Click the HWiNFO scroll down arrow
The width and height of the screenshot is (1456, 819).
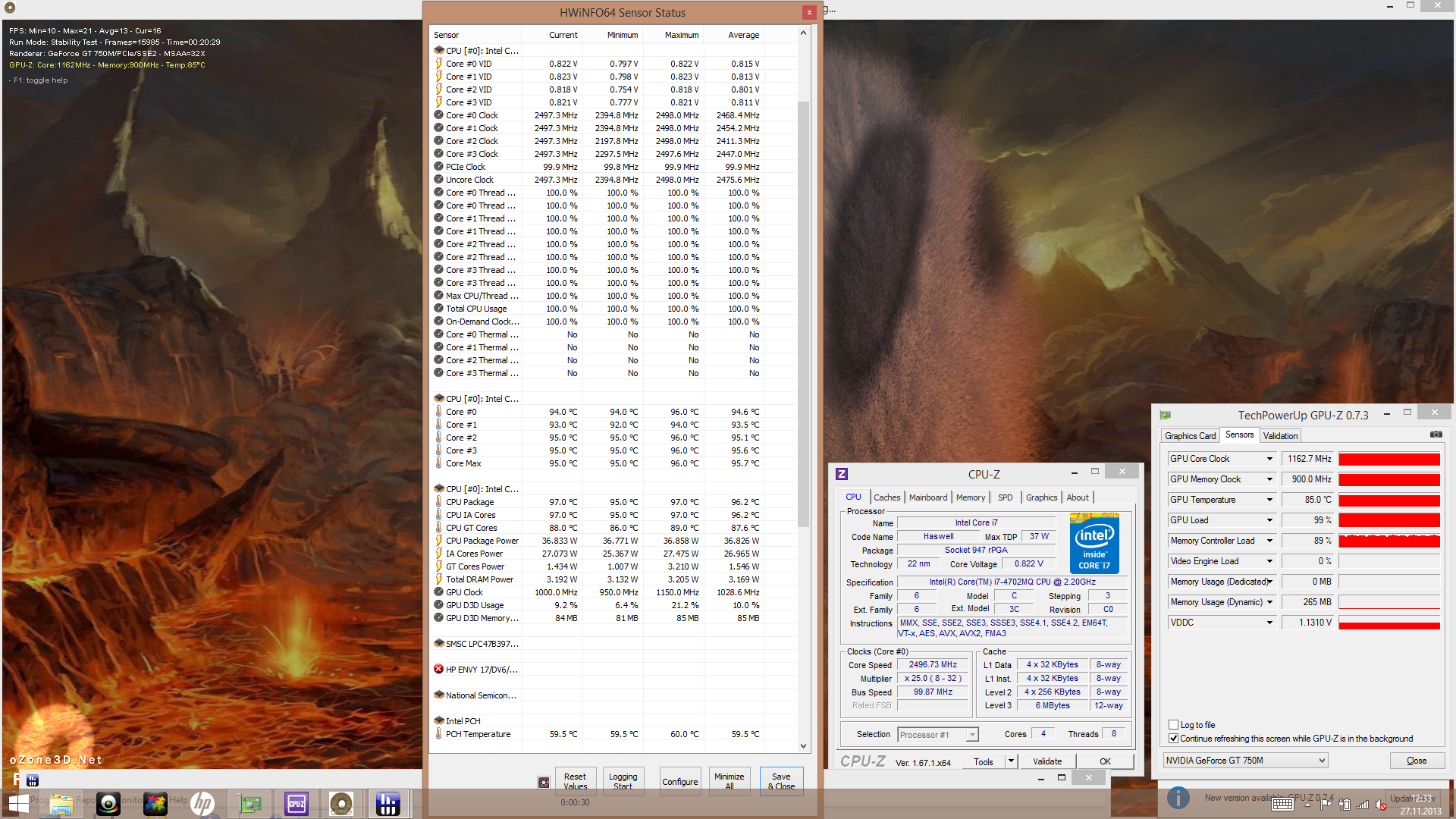(x=803, y=746)
